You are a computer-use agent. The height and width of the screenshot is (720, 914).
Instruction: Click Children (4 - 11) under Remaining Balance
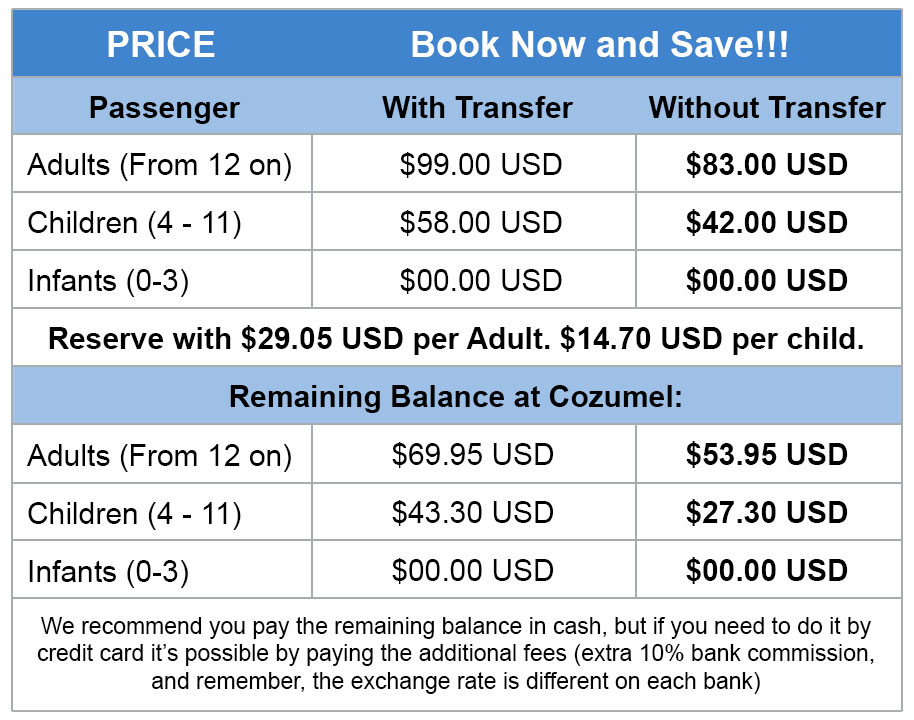[x=135, y=513]
